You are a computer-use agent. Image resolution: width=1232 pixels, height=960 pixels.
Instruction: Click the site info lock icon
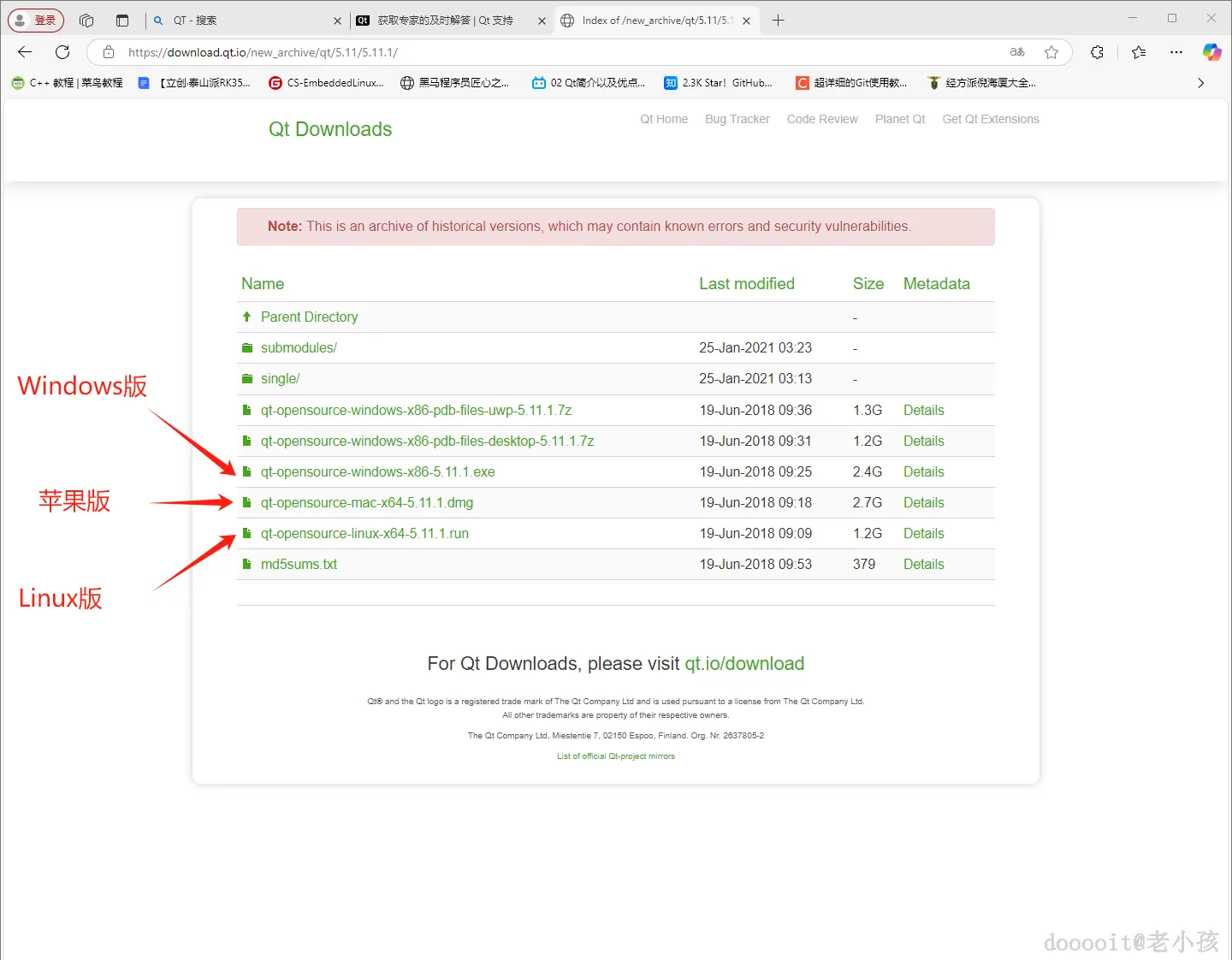pos(109,52)
